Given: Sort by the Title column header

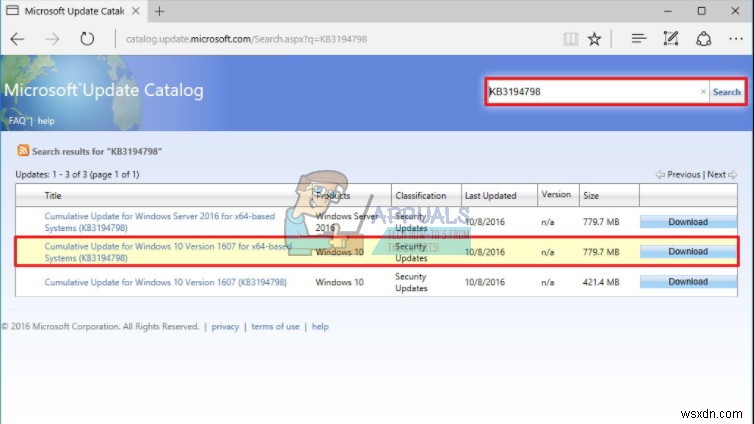Looking at the screenshot, I should [53, 195].
